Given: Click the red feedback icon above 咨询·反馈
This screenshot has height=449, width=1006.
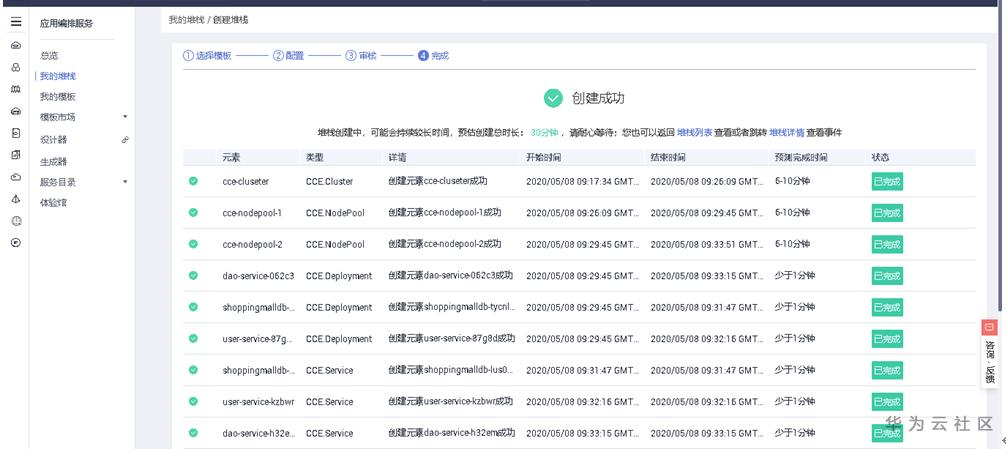Looking at the screenshot, I should [x=989, y=328].
